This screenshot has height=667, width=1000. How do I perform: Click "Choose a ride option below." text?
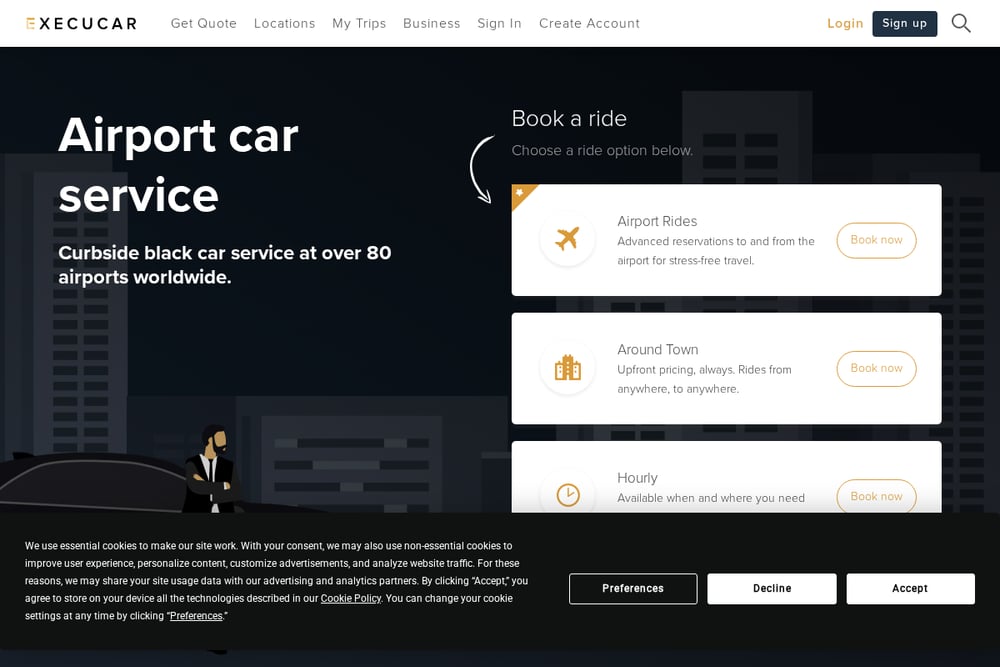point(602,150)
